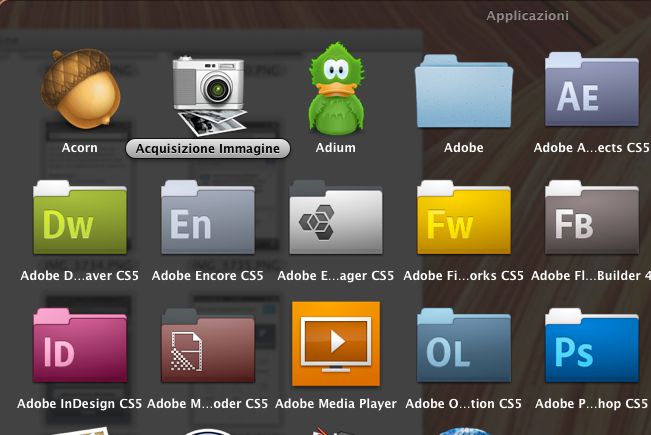Open the plain blue Adobe folder

pyautogui.click(x=464, y=91)
